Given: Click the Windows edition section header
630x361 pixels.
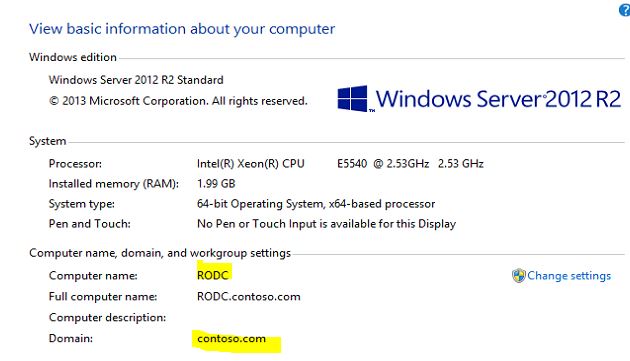Looking at the screenshot, I should [x=73, y=57].
